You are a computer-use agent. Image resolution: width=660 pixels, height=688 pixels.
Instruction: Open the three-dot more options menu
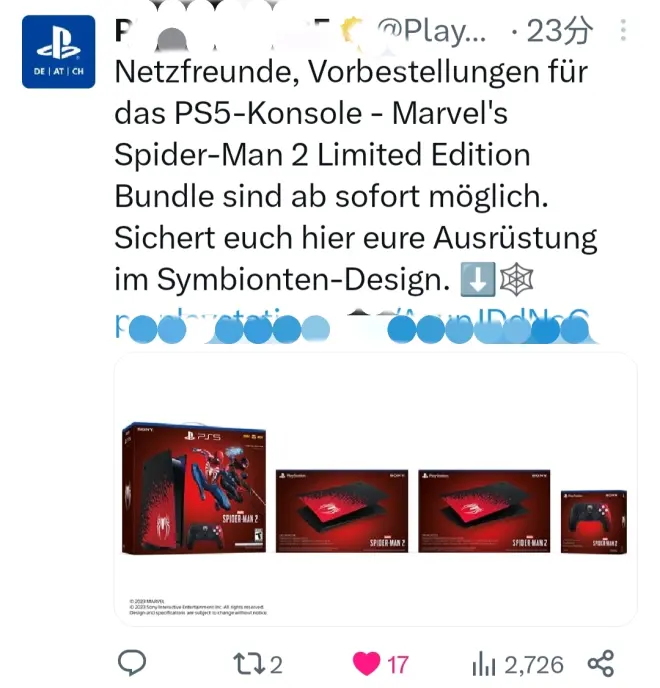coord(623,30)
